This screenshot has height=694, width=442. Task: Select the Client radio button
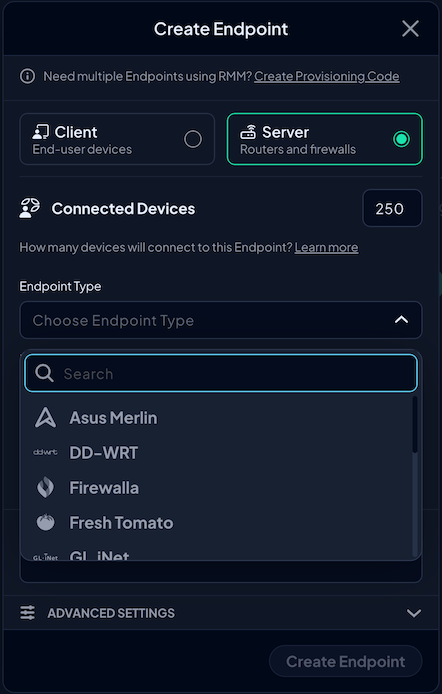pyautogui.click(x=193, y=139)
